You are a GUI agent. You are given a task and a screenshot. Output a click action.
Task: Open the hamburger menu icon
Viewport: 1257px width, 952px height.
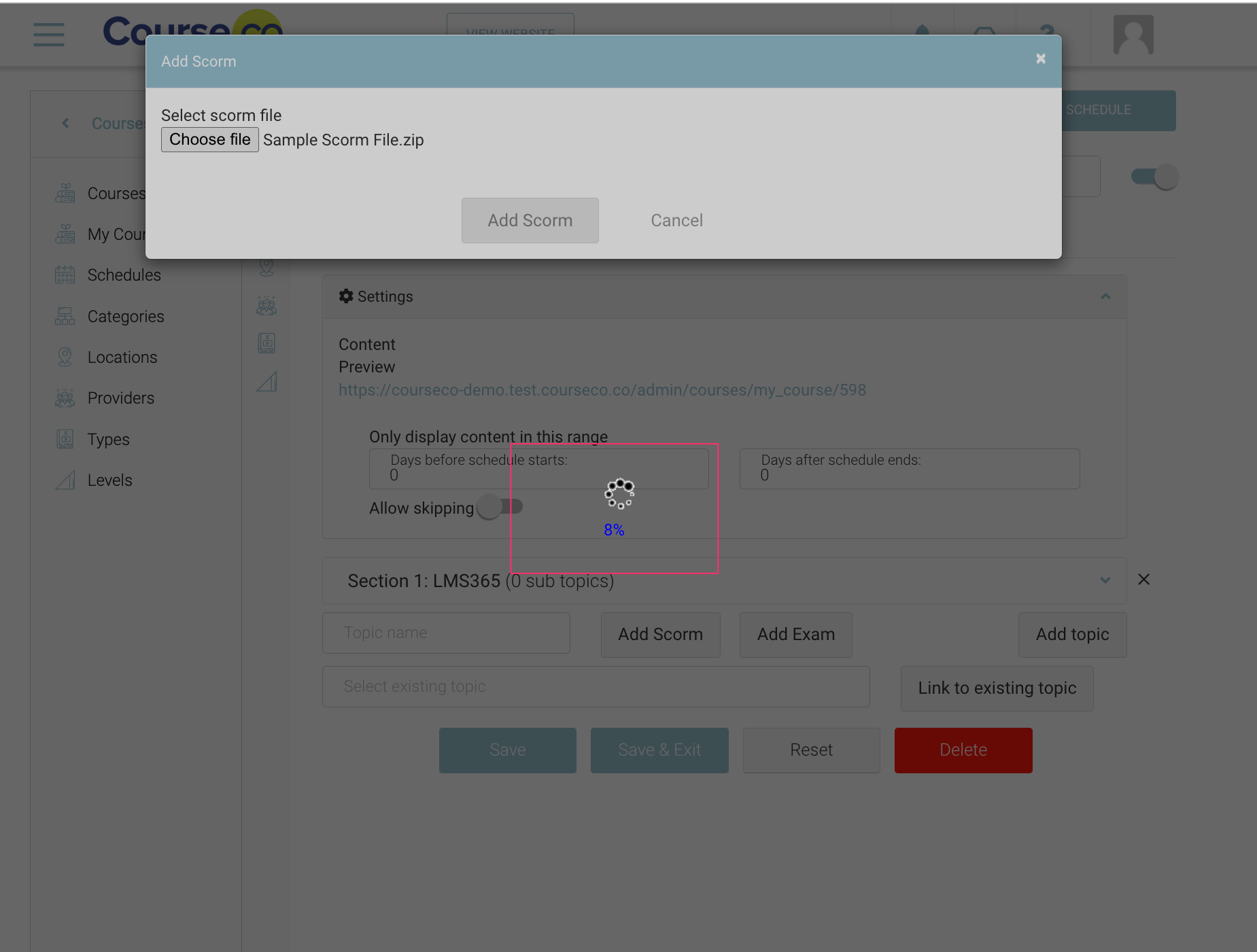pyautogui.click(x=49, y=35)
